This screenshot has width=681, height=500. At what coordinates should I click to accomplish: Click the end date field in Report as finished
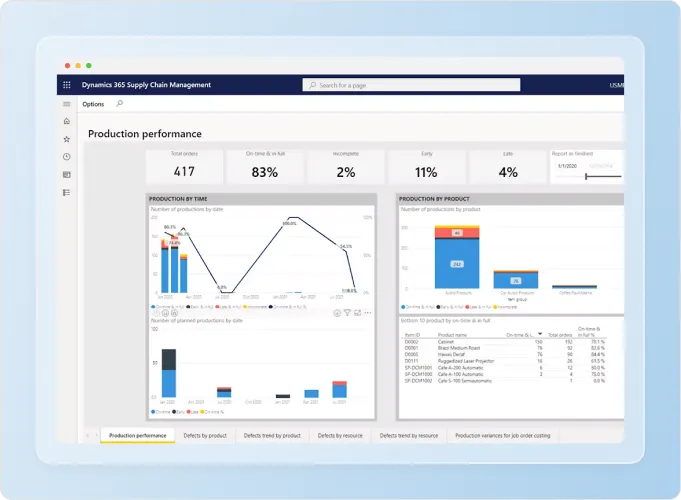point(601,166)
